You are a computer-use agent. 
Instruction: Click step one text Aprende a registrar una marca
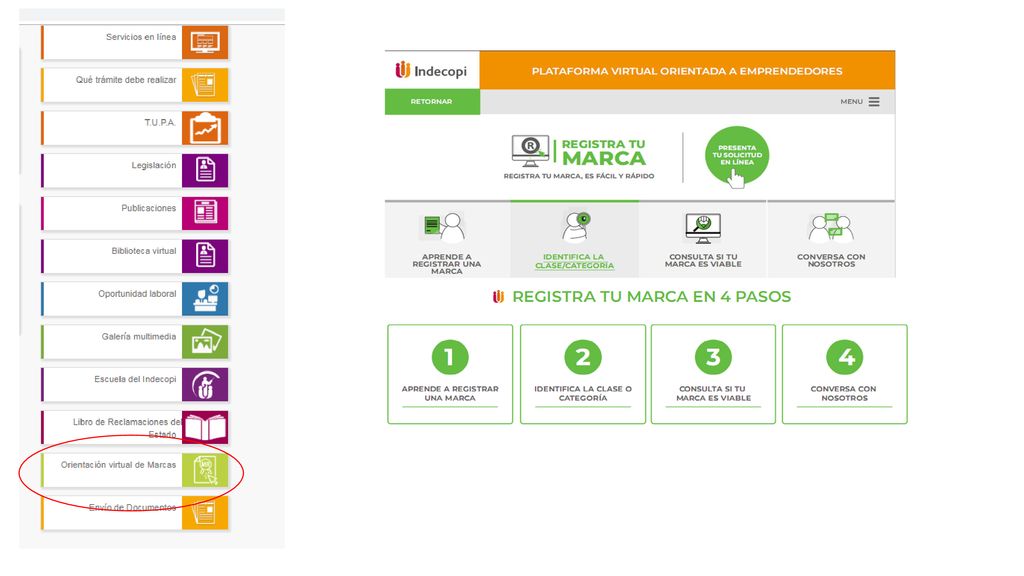[x=450, y=393]
